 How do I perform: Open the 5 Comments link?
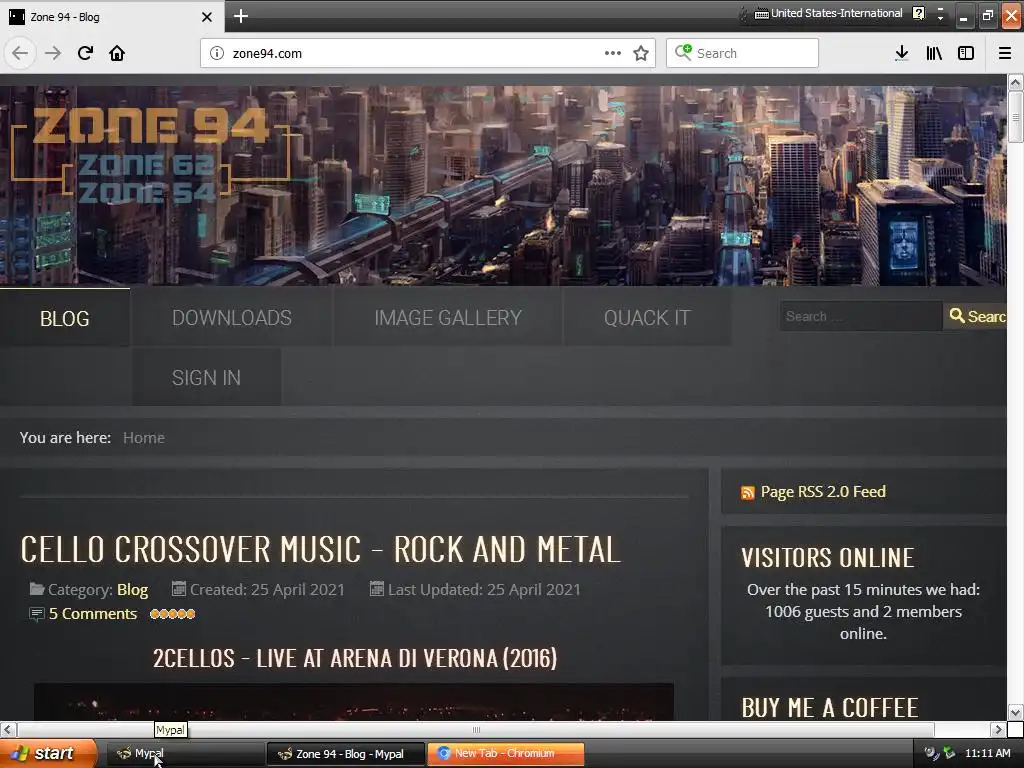(x=93, y=614)
